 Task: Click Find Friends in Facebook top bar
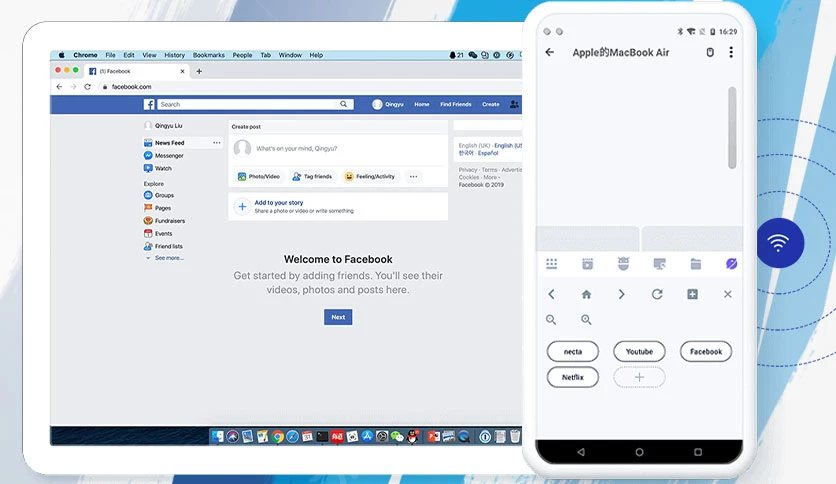(x=456, y=104)
